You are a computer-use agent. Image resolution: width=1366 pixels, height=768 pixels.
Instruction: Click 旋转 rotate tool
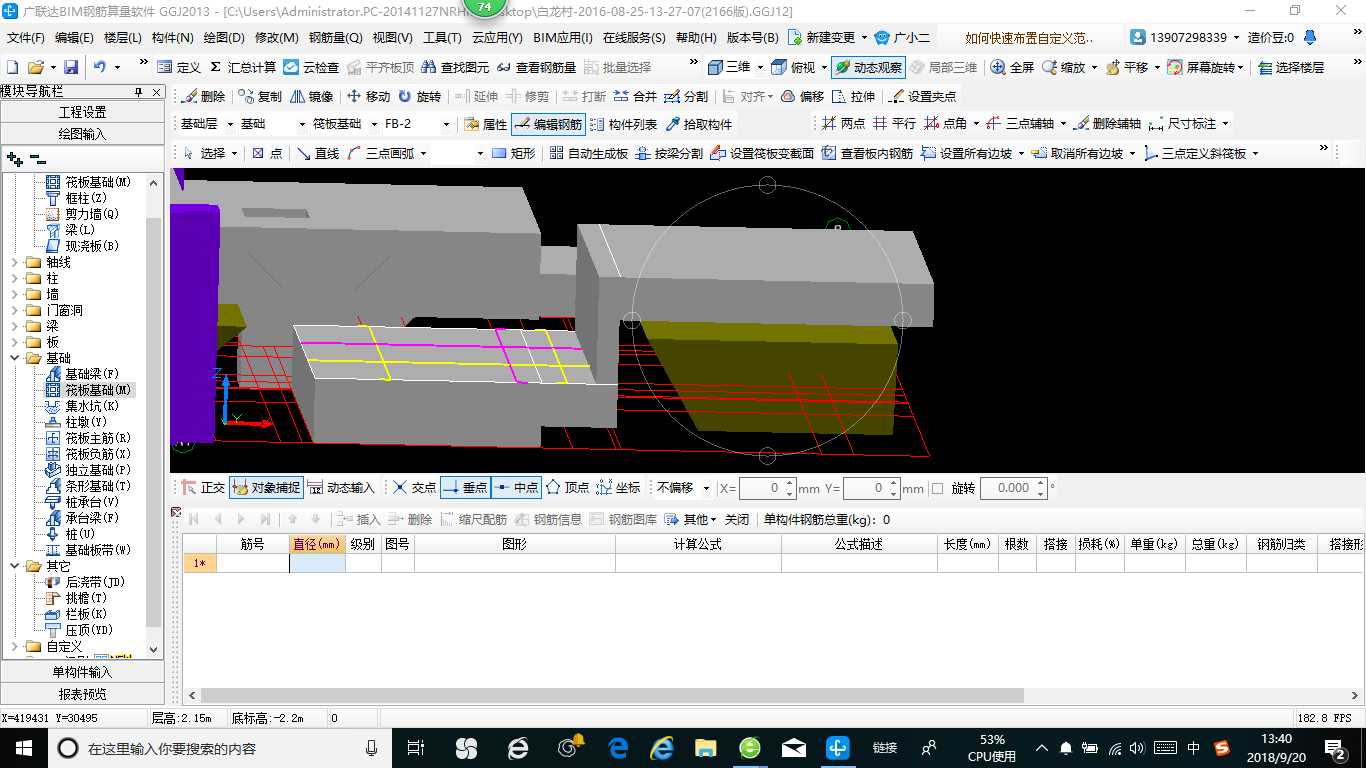coord(419,97)
